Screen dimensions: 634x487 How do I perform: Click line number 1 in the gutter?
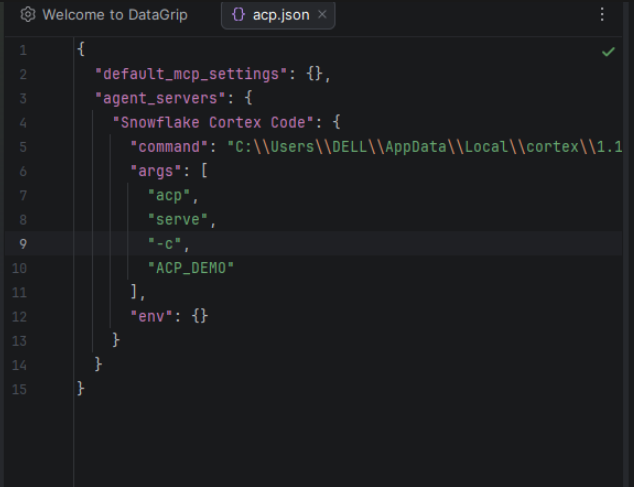coord(23,51)
